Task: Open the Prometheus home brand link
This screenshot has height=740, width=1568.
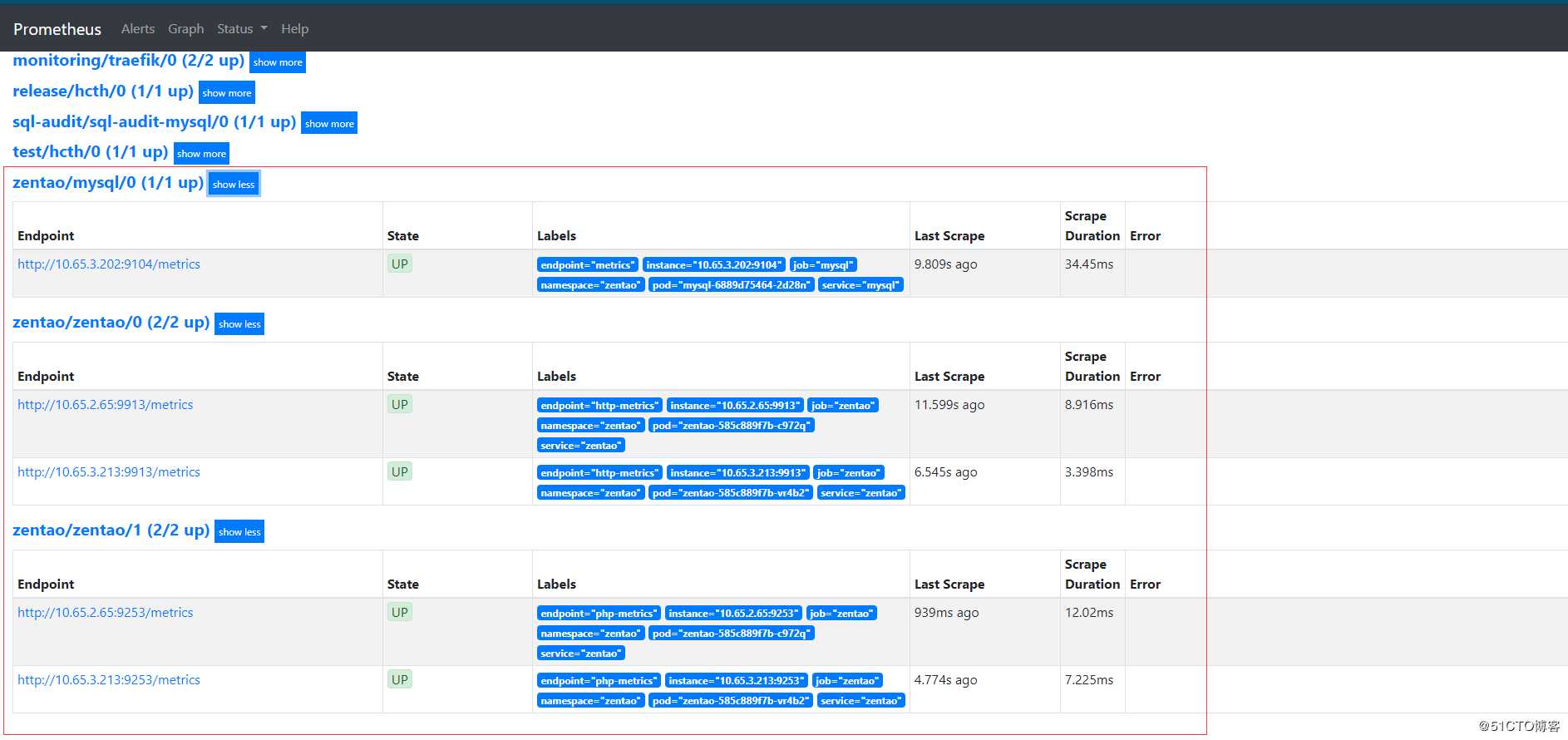Action: [57, 29]
